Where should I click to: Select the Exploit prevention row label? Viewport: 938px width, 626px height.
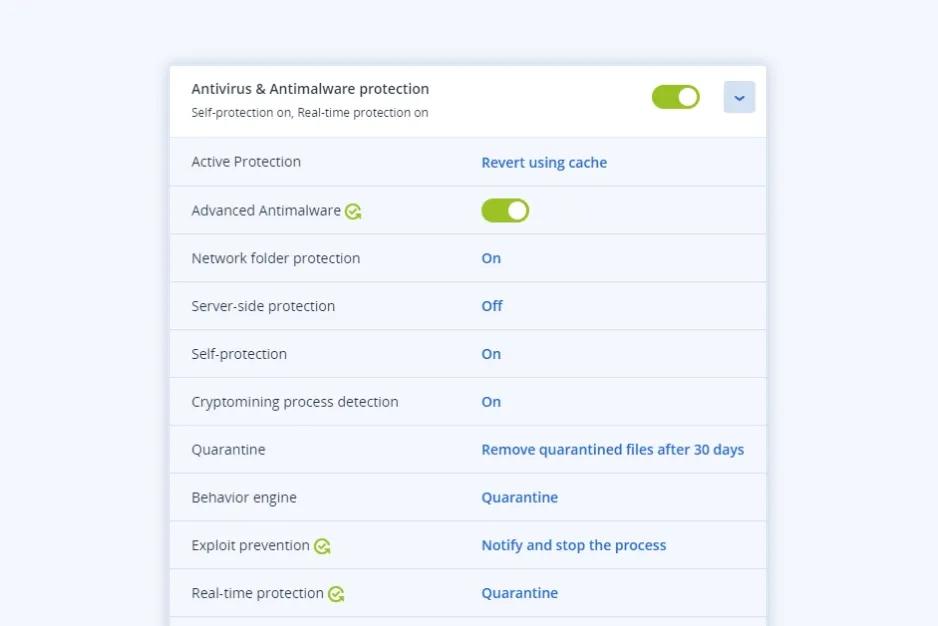point(250,546)
